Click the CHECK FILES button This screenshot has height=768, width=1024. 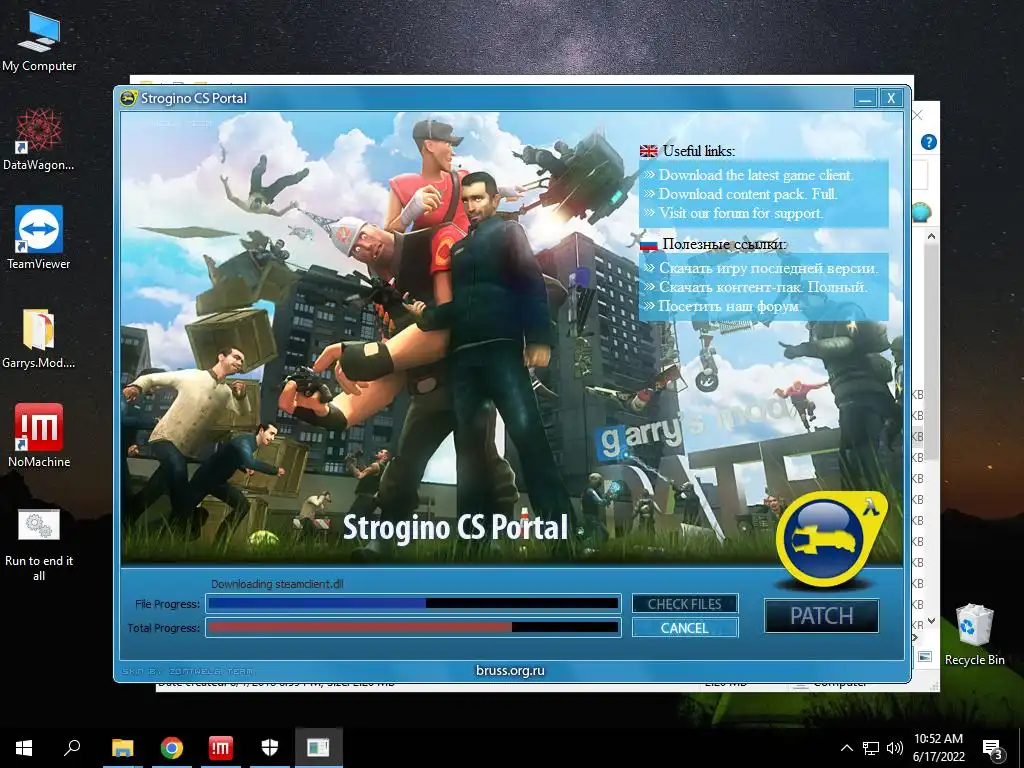[x=684, y=604]
